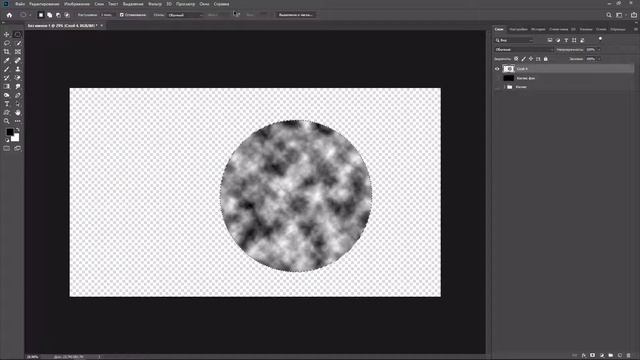Filter layers by type layers
The height and width of the screenshot is (360, 640).
tap(566, 40)
